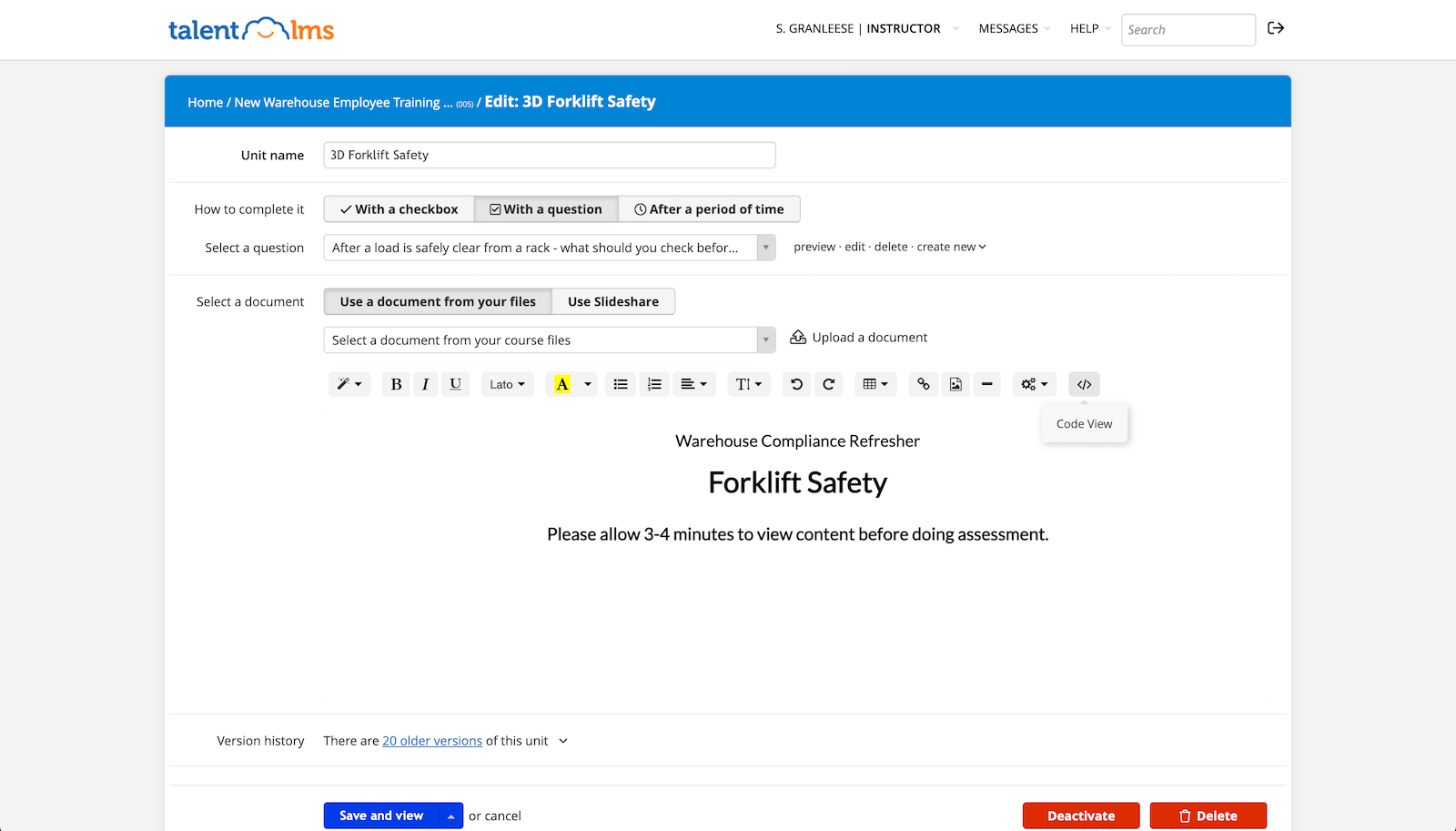Screen dimensions: 1456x831
Task: Edit the selected question
Action: click(x=854, y=247)
